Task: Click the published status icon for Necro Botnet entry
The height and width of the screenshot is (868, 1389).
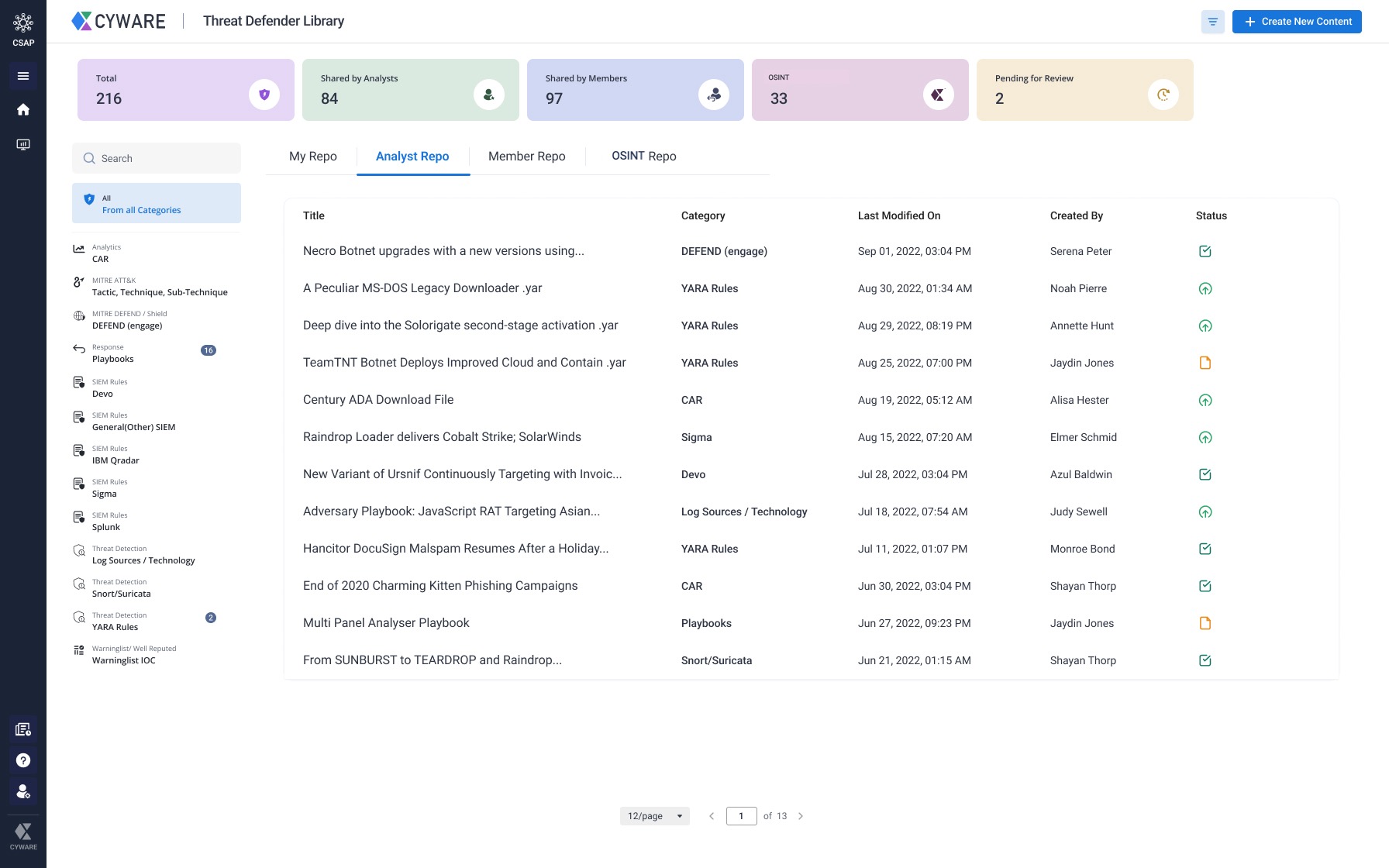Action: (1206, 250)
